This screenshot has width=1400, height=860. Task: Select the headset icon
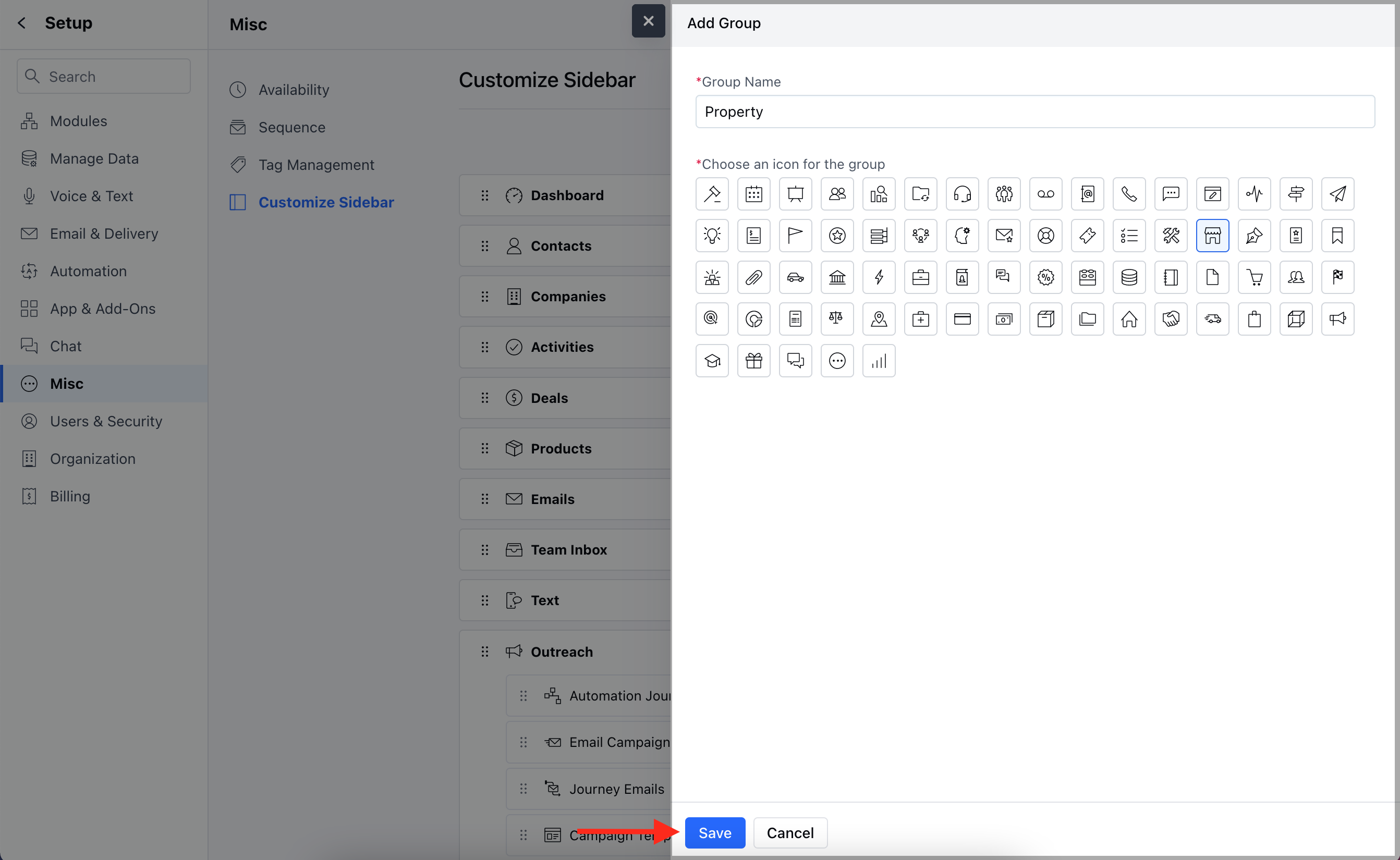(962, 194)
